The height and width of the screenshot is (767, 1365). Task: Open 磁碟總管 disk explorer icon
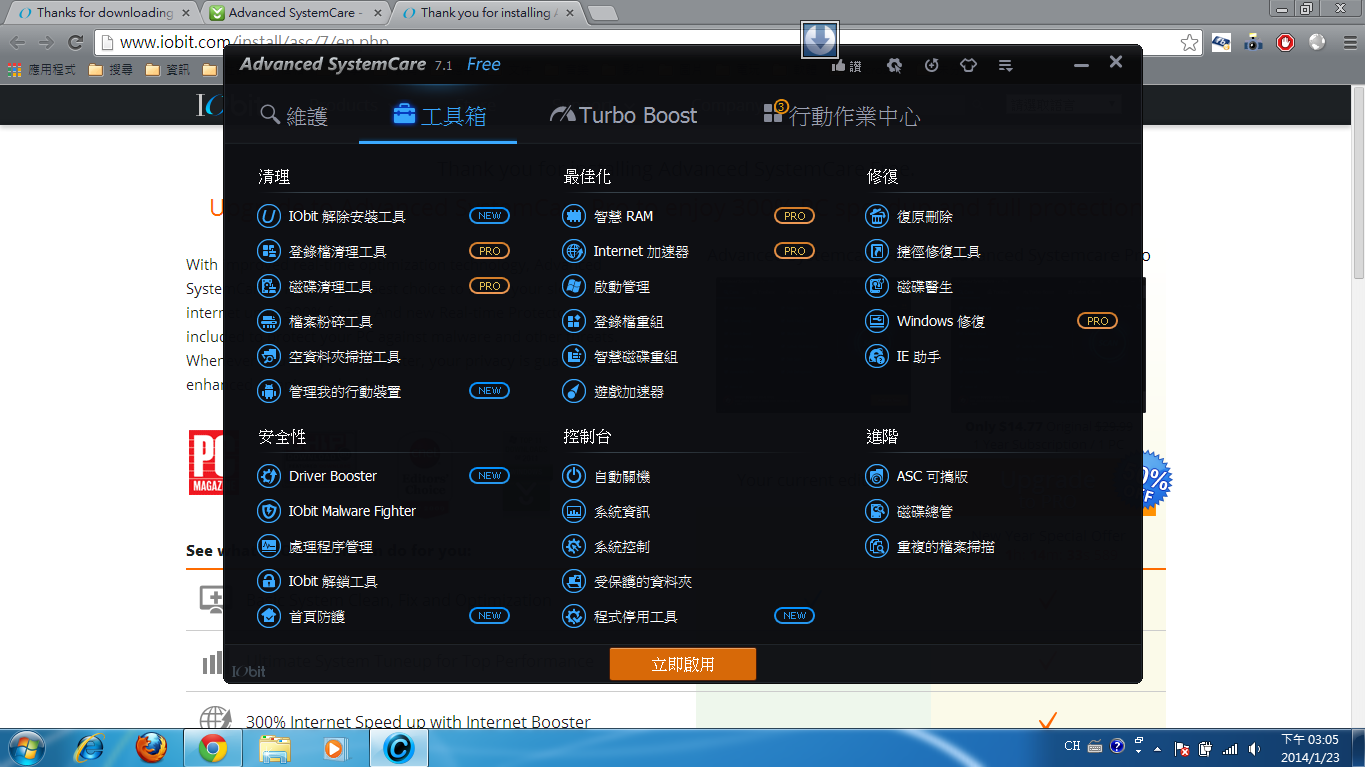pyautogui.click(x=877, y=511)
